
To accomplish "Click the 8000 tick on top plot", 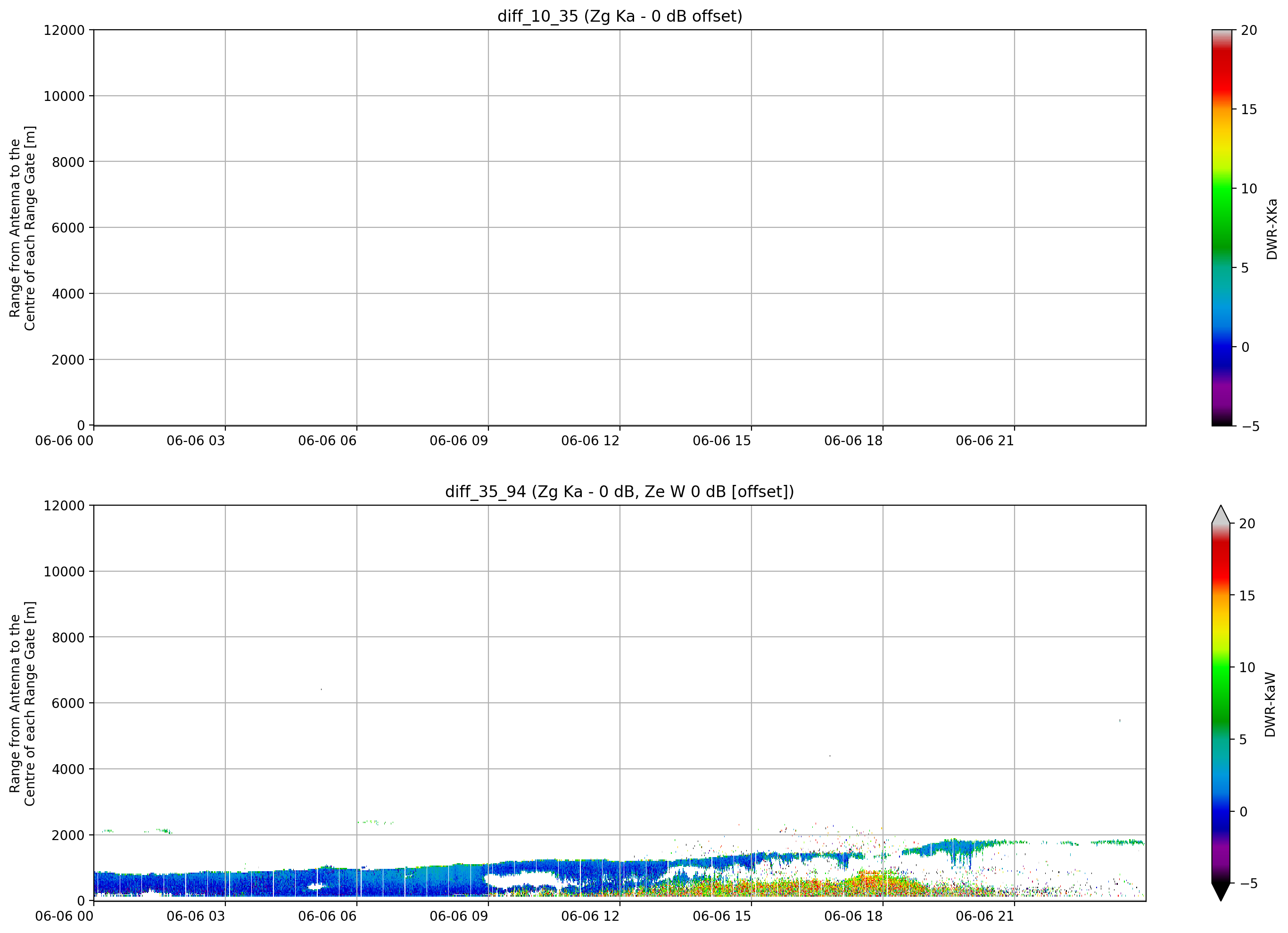I will (68, 162).
